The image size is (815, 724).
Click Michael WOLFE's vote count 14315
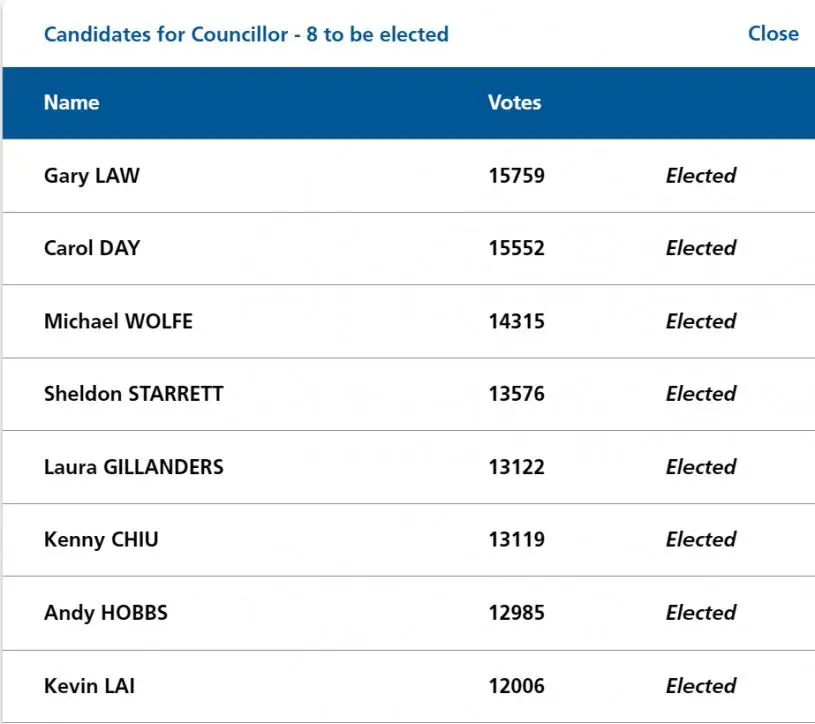pyautogui.click(x=516, y=321)
